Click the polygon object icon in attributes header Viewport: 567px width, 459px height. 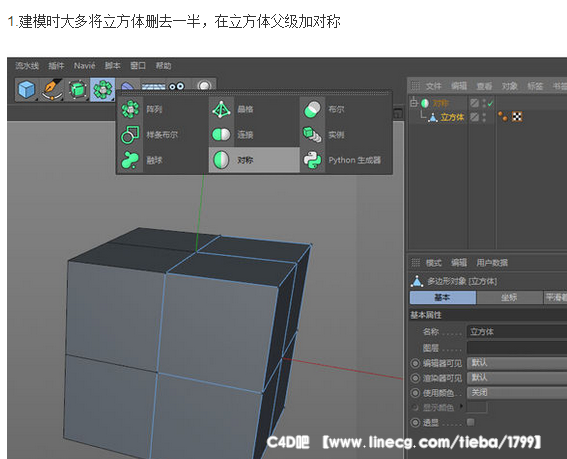tap(417, 281)
